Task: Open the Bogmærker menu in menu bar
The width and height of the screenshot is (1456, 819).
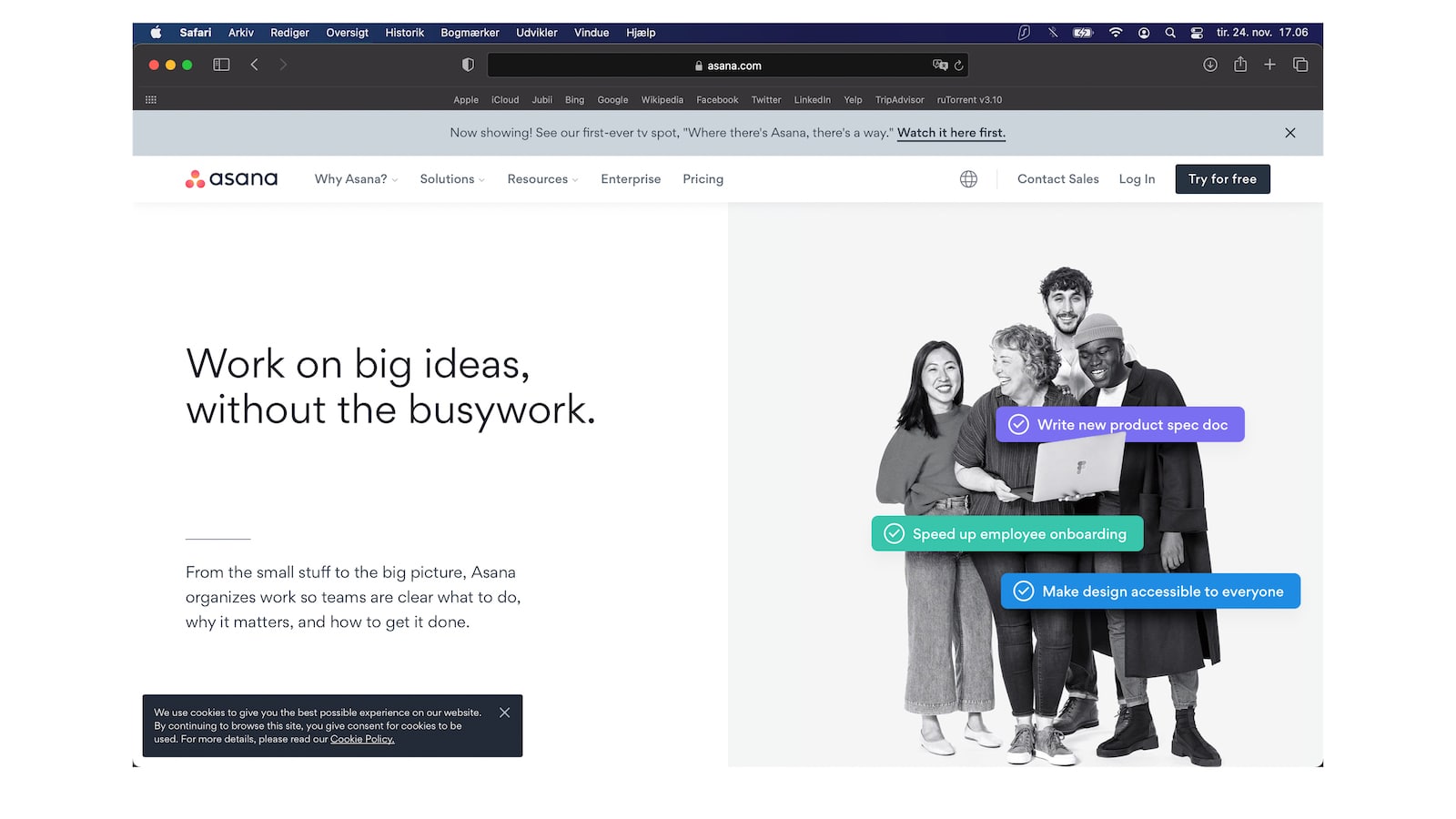Action: 470,33
